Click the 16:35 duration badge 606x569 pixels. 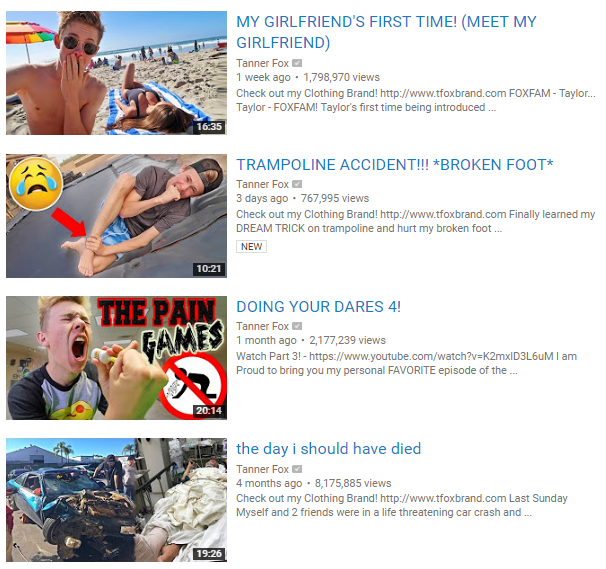[209, 127]
